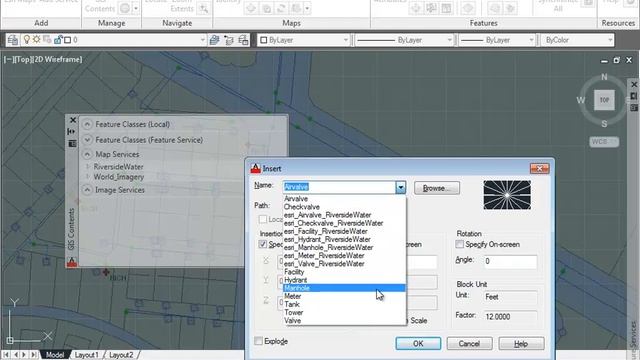
Task: Click the viewport label [-][Top][2D Wireframe]
Action: [43, 59]
